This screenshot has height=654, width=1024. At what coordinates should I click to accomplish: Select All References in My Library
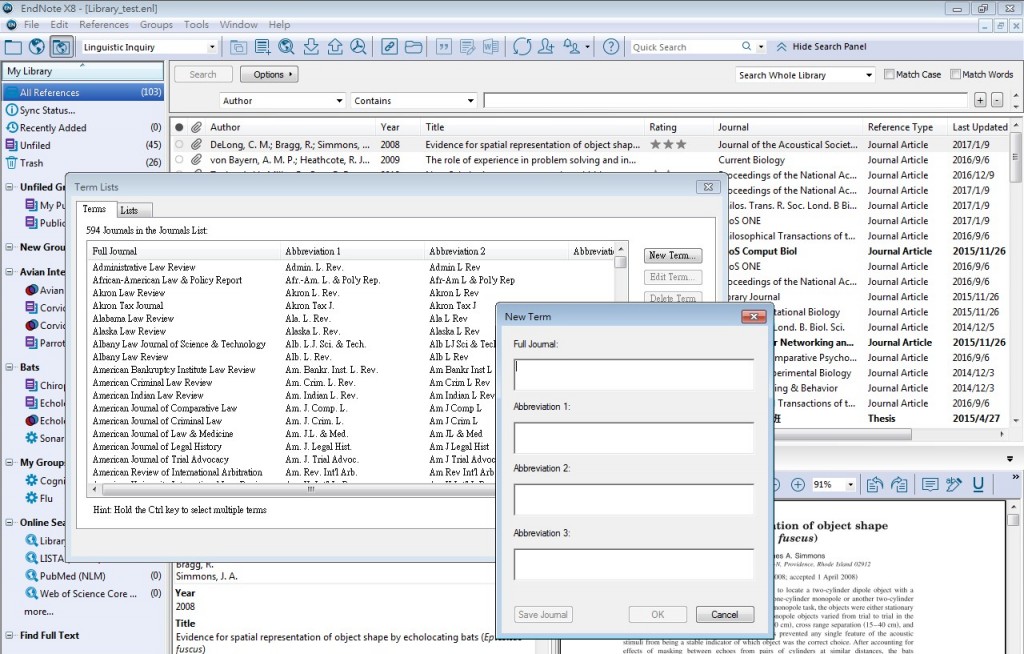click(x=83, y=92)
